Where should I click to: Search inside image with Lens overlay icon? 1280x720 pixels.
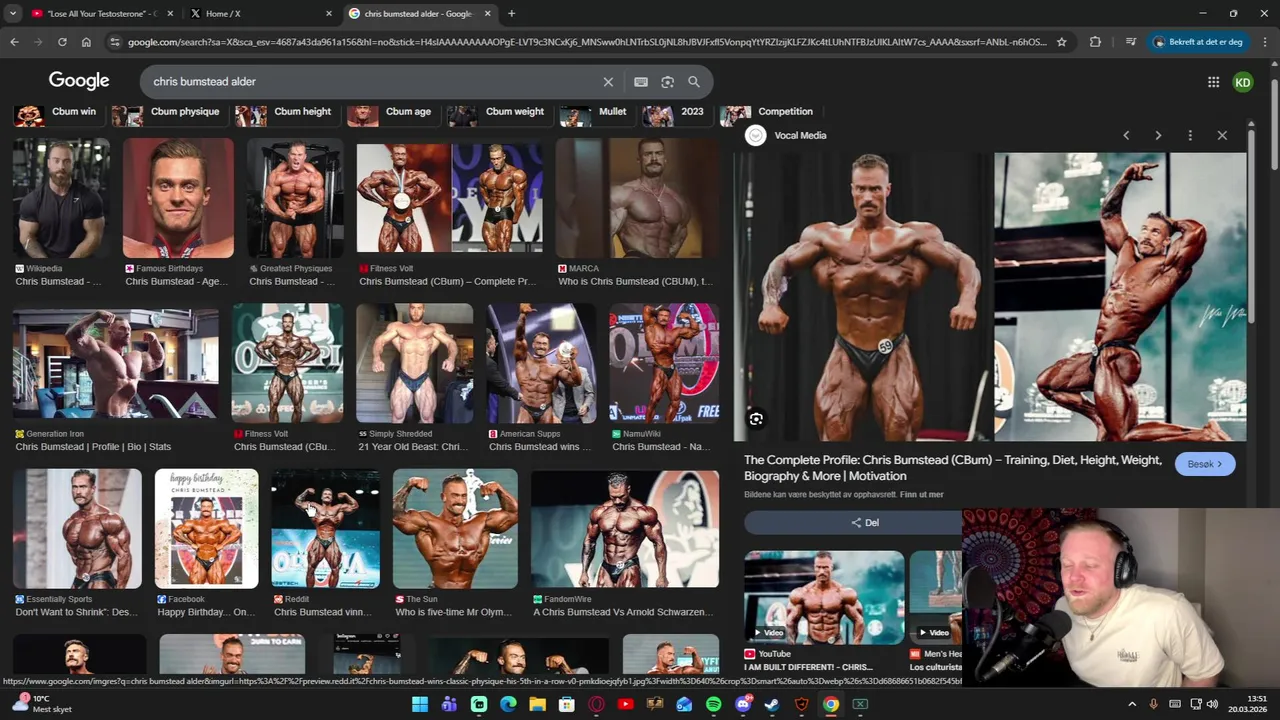pyautogui.click(x=756, y=419)
